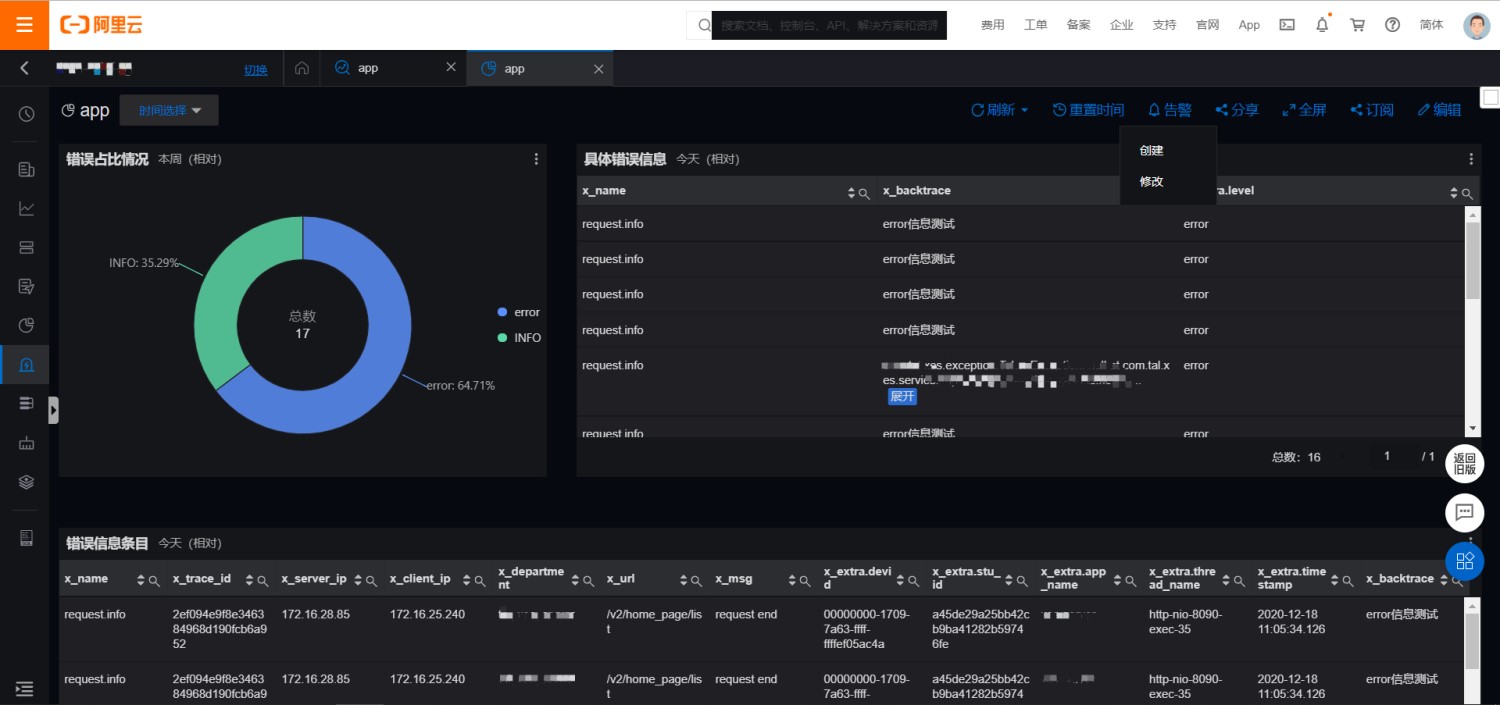The width and height of the screenshot is (1500, 705).
Task: Click the 'INFO: 35.29%' chart label
Action: coord(144,263)
